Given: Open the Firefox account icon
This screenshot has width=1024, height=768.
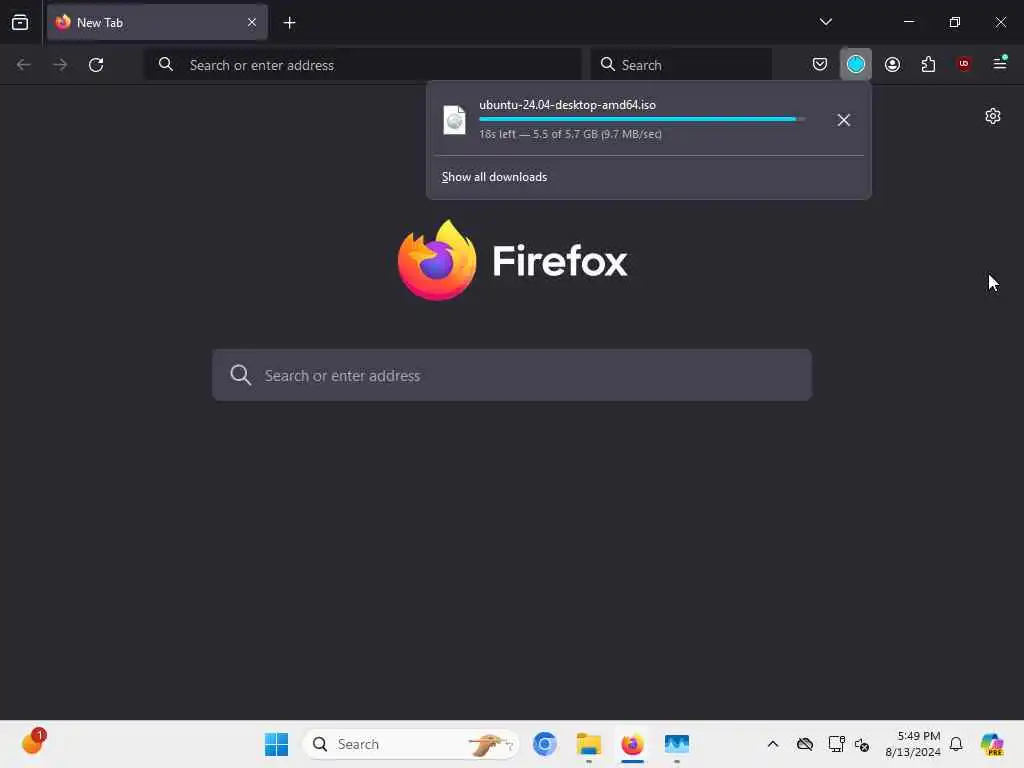Looking at the screenshot, I should [892, 64].
